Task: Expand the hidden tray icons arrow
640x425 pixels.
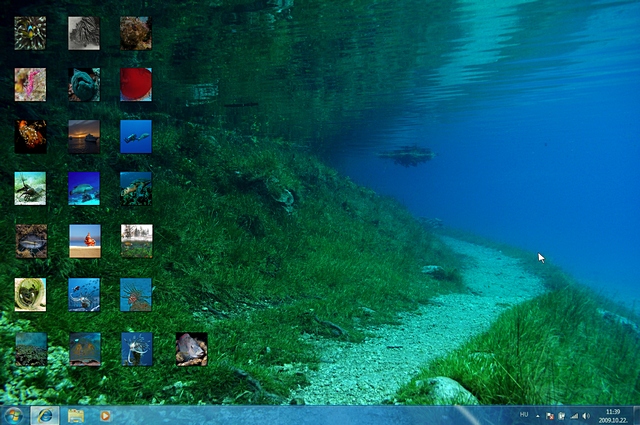Action: 539,415
